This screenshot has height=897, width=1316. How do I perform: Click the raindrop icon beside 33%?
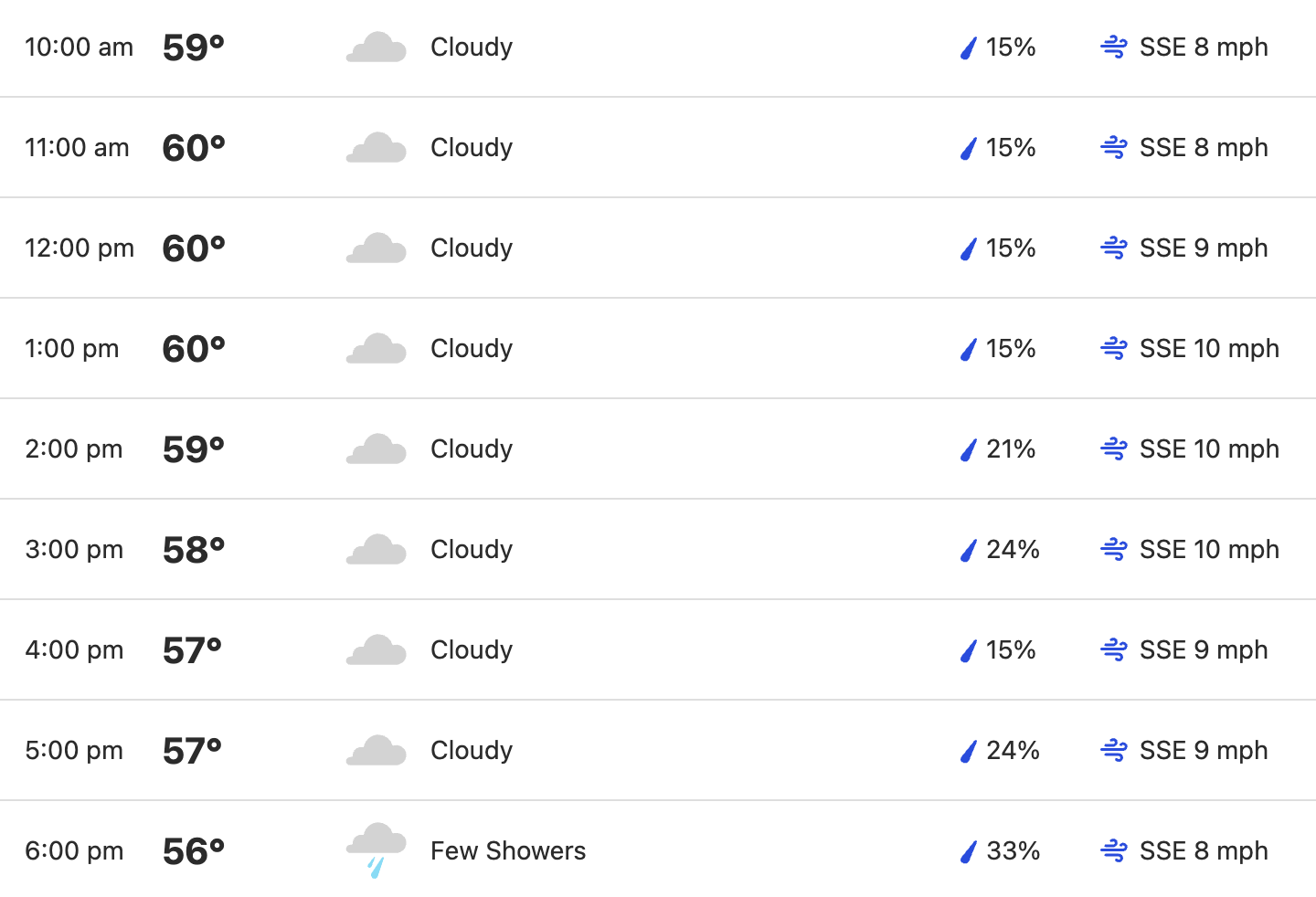coord(969,851)
